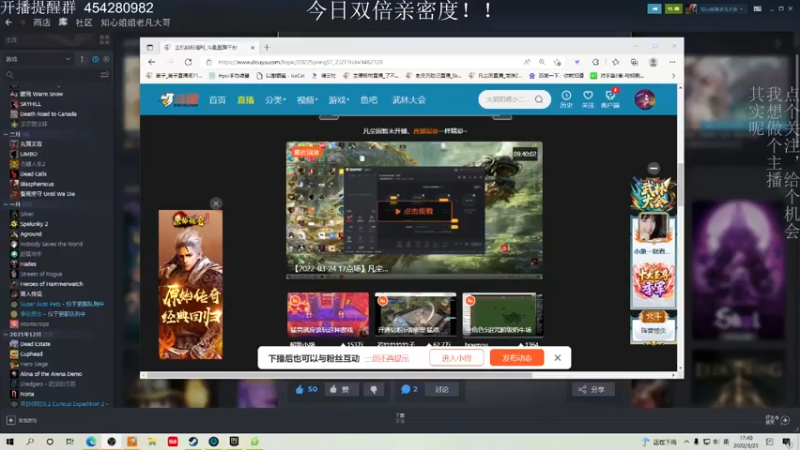Expand Steam library 游戏 filter dropdown
This screenshot has height=450, width=800.
pos(38,59)
